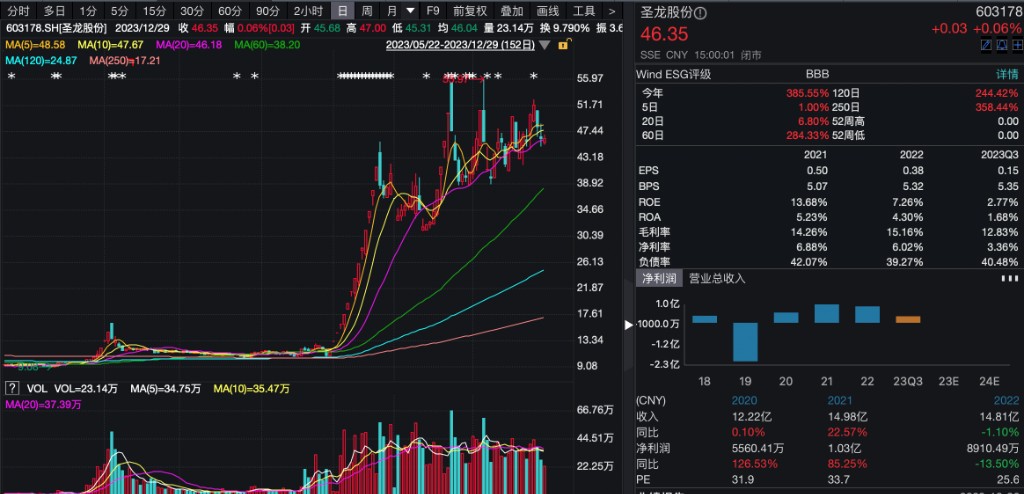
Task: Click the MA(20)=46.18 indicator label
Action: pos(189,44)
